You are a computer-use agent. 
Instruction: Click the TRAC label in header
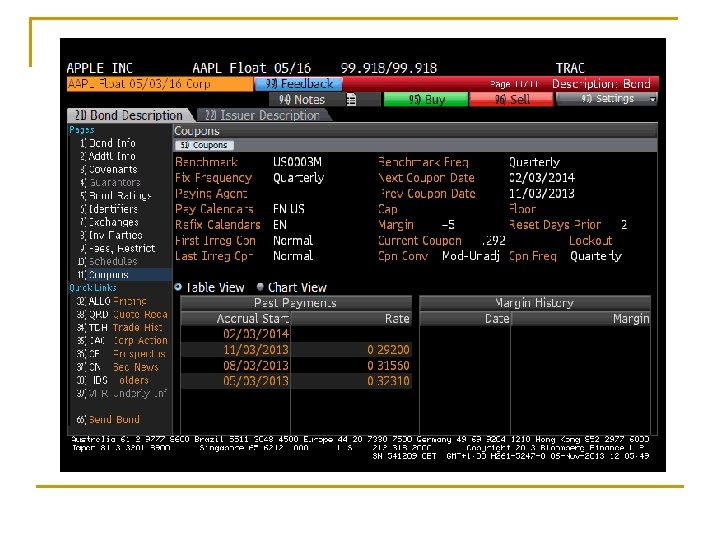click(x=570, y=68)
